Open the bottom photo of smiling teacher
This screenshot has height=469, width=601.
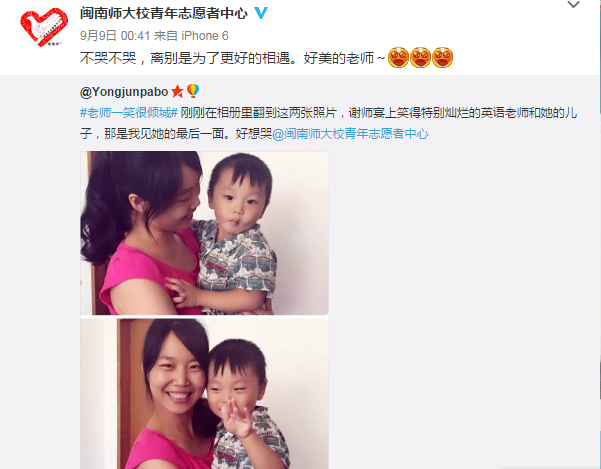click(x=204, y=394)
